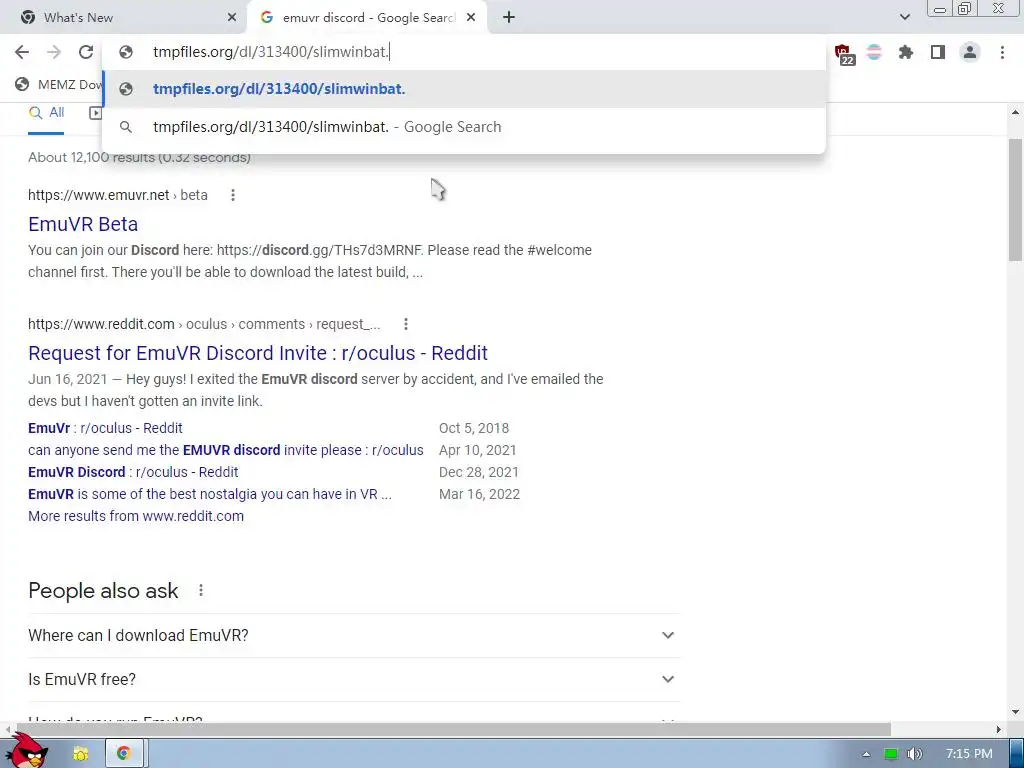The height and width of the screenshot is (768, 1024).
Task: Open the taskbar file explorer icon
Action: [x=81, y=754]
